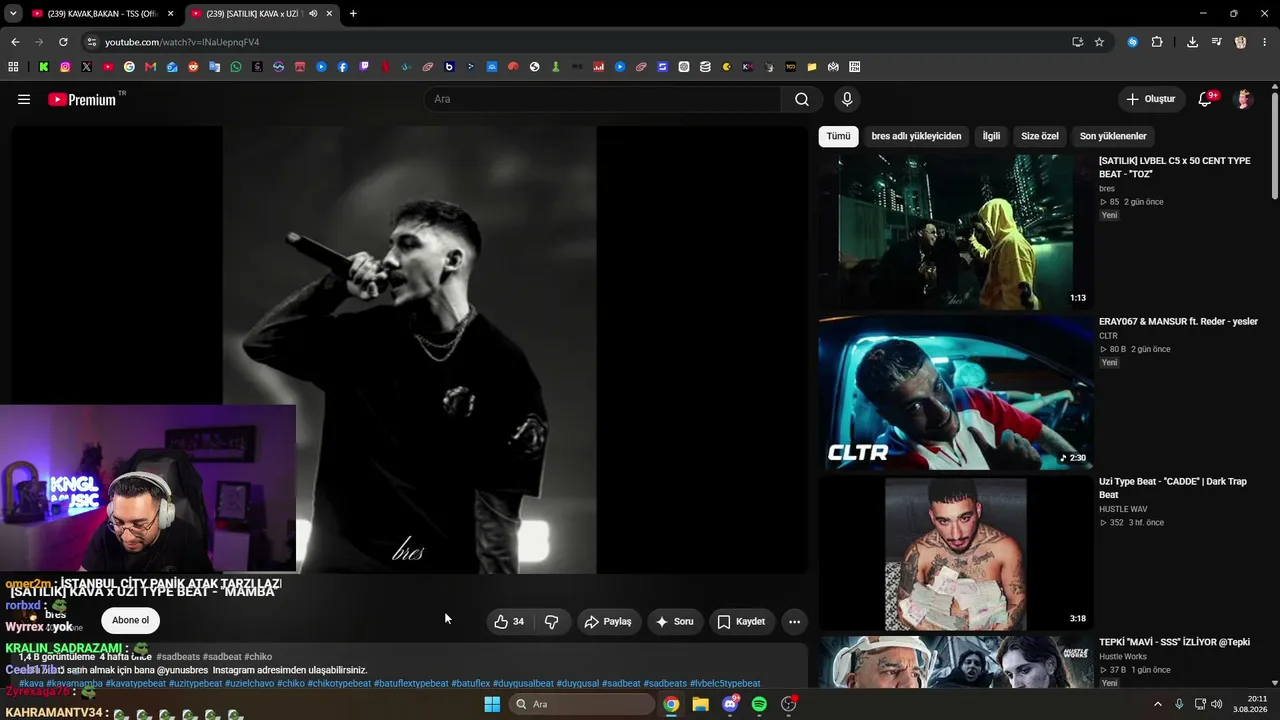Screen dimensions: 1280x720
Task: Click the Soru ask button
Action: click(674, 622)
